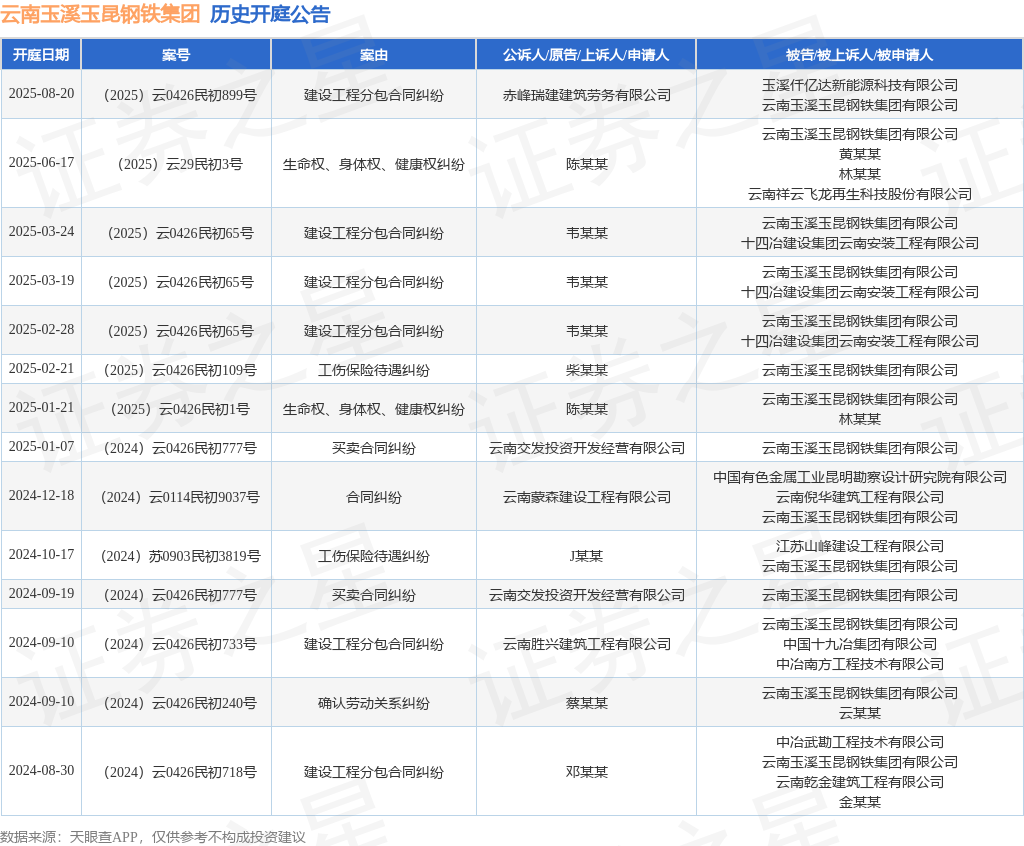Click defendant 林某某 in the 2025-01-21 row

click(859, 419)
